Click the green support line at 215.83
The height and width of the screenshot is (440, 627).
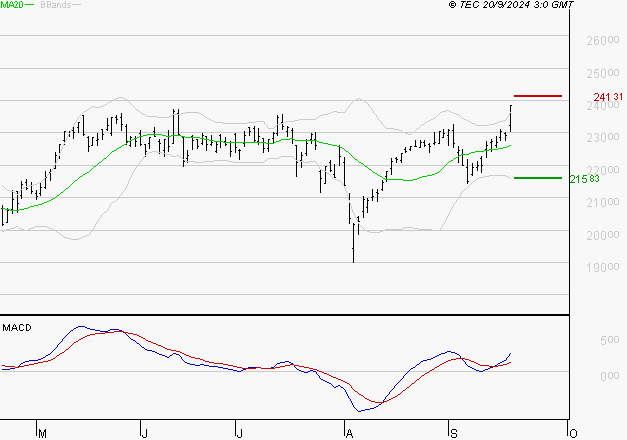(538, 178)
